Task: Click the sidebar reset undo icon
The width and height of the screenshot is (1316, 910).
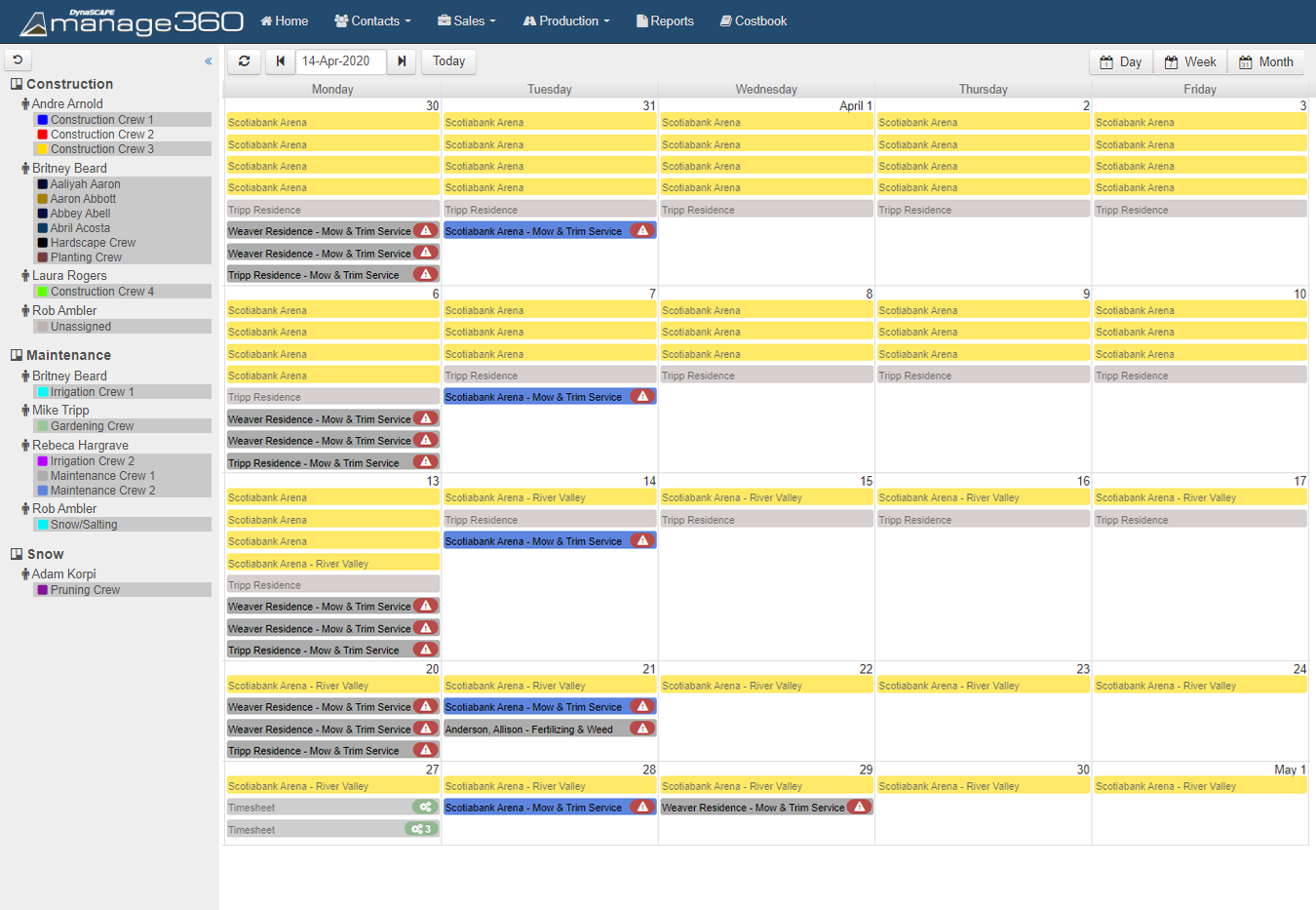Action: [18, 60]
